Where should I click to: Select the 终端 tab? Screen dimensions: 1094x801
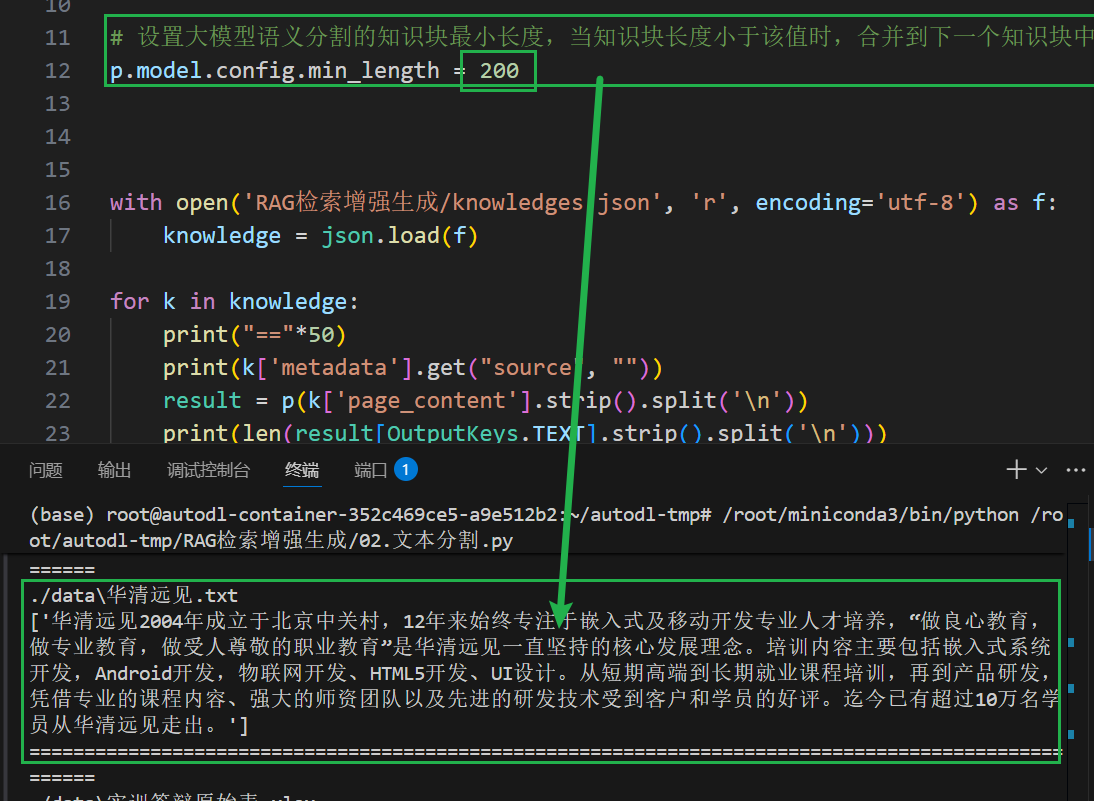click(x=302, y=470)
